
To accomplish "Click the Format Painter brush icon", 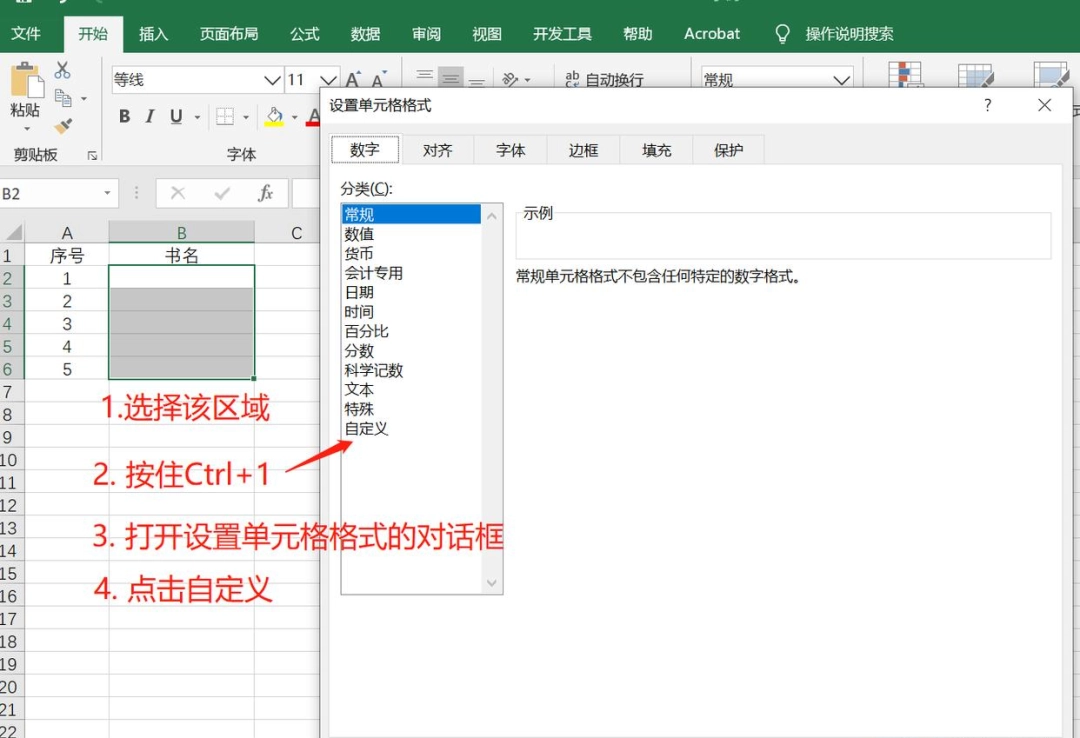I will [63, 126].
